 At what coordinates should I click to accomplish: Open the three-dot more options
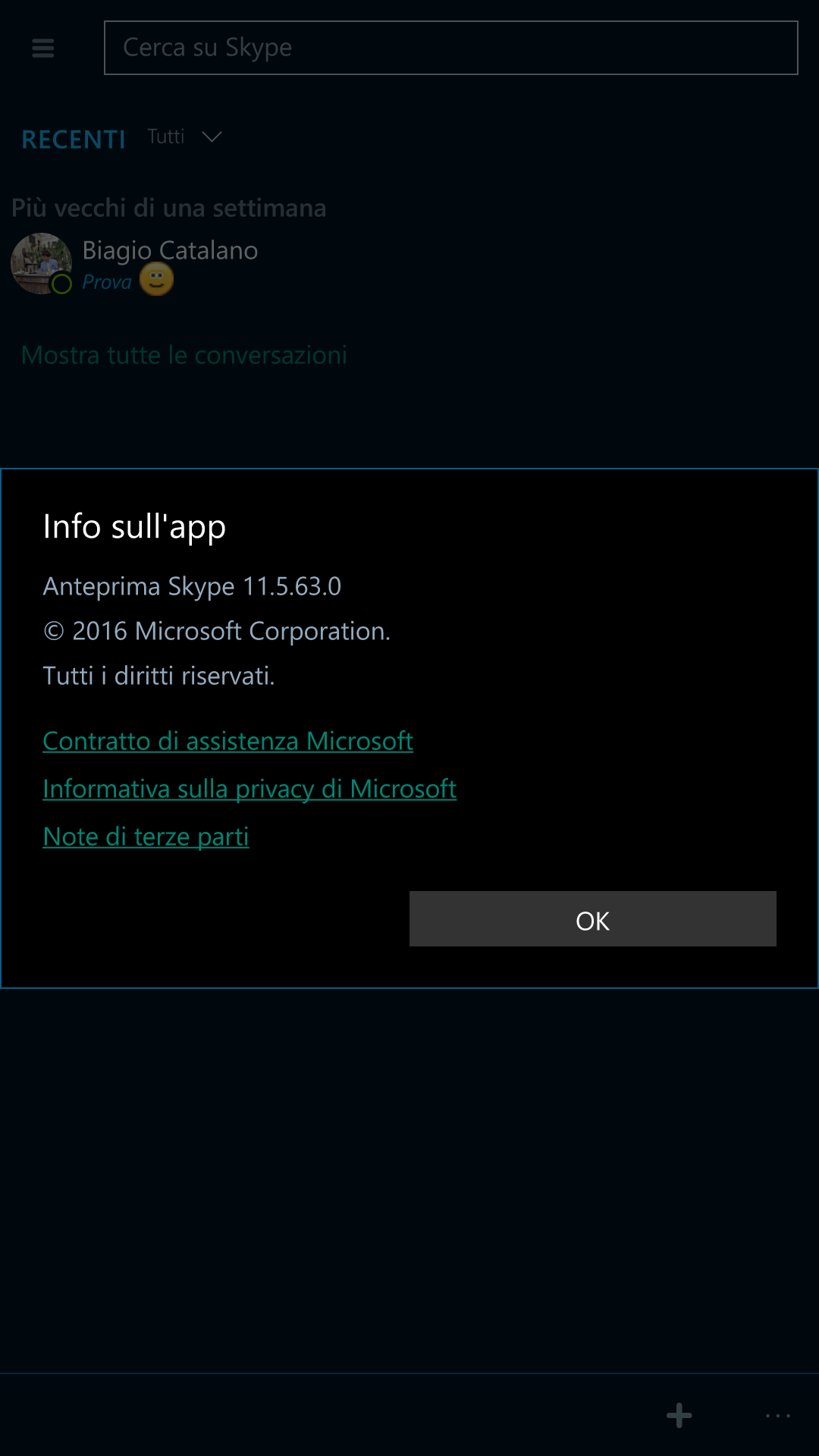(778, 1416)
